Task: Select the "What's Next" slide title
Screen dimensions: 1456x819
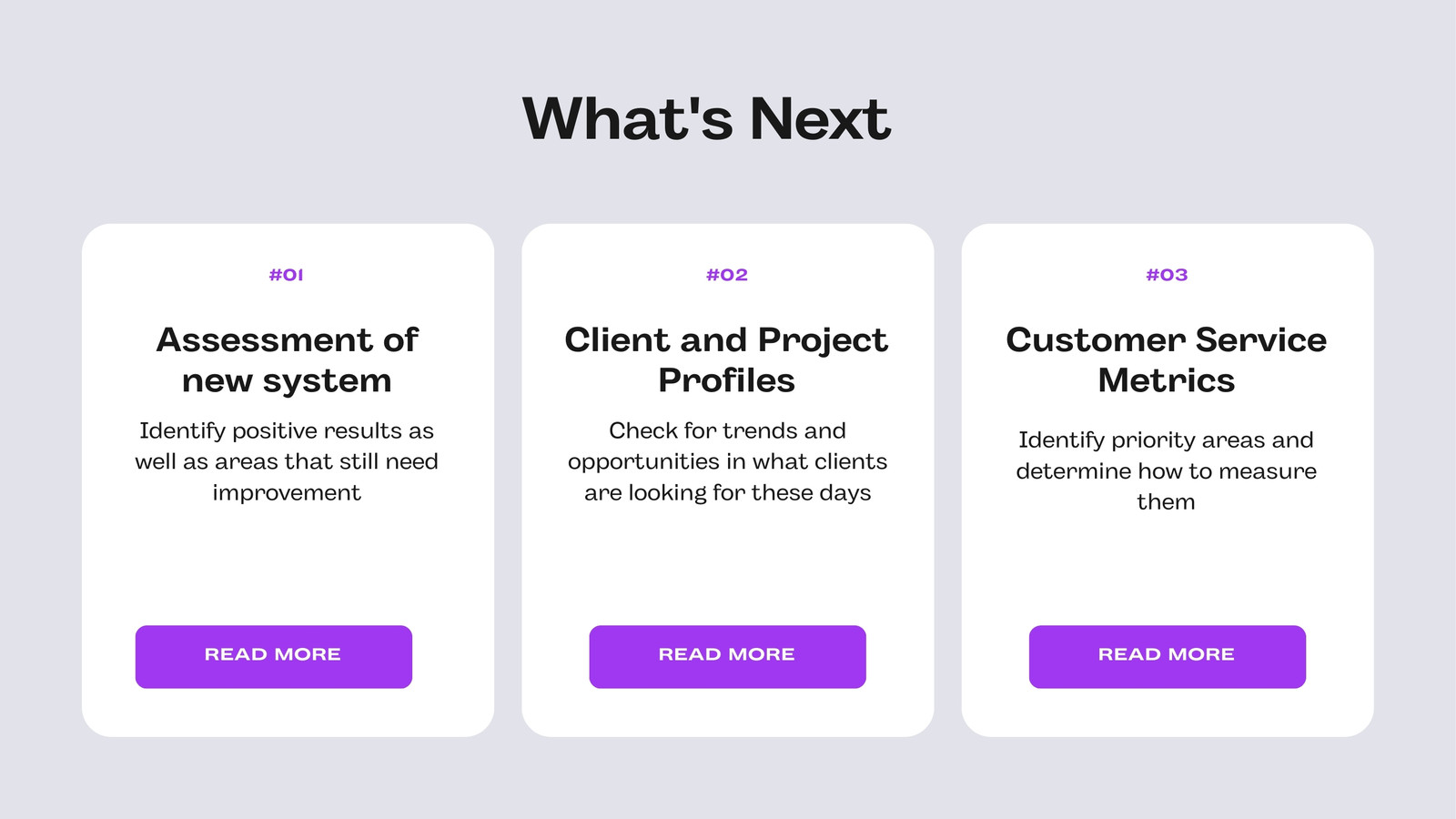Action: click(x=707, y=118)
